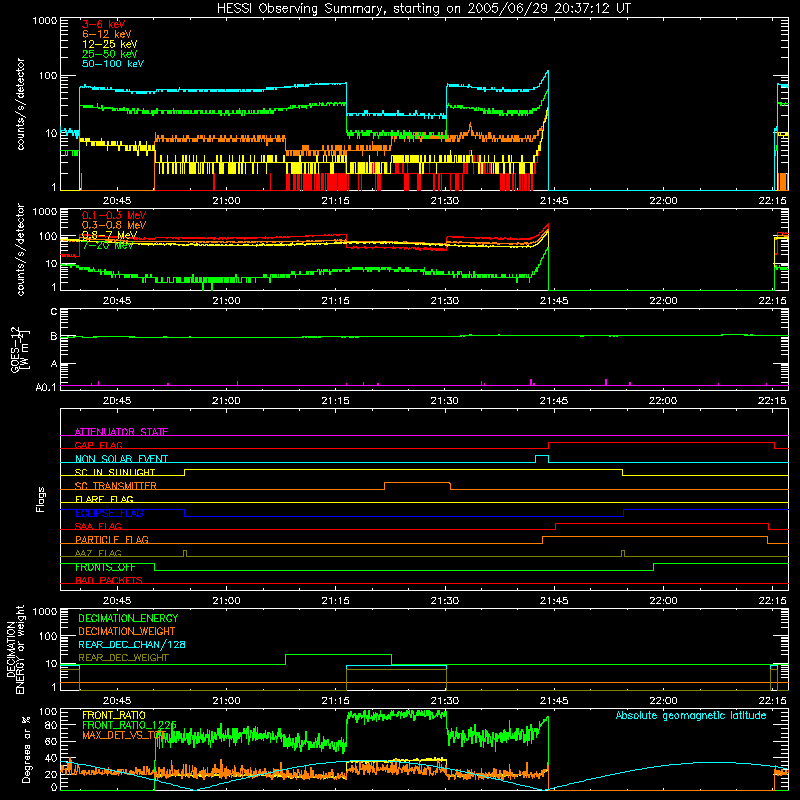The width and height of the screenshot is (800, 800).
Task: Select the orange 0.3-0.8 MeV legend label
Action: click(x=114, y=225)
